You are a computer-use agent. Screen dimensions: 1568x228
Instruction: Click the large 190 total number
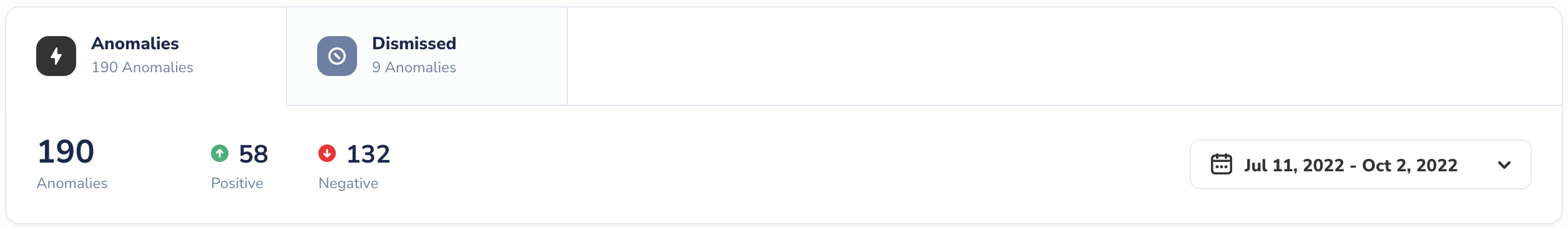click(x=66, y=151)
